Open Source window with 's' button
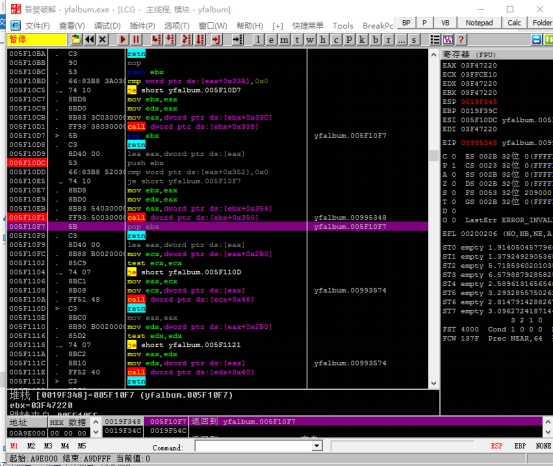 click(414, 40)
